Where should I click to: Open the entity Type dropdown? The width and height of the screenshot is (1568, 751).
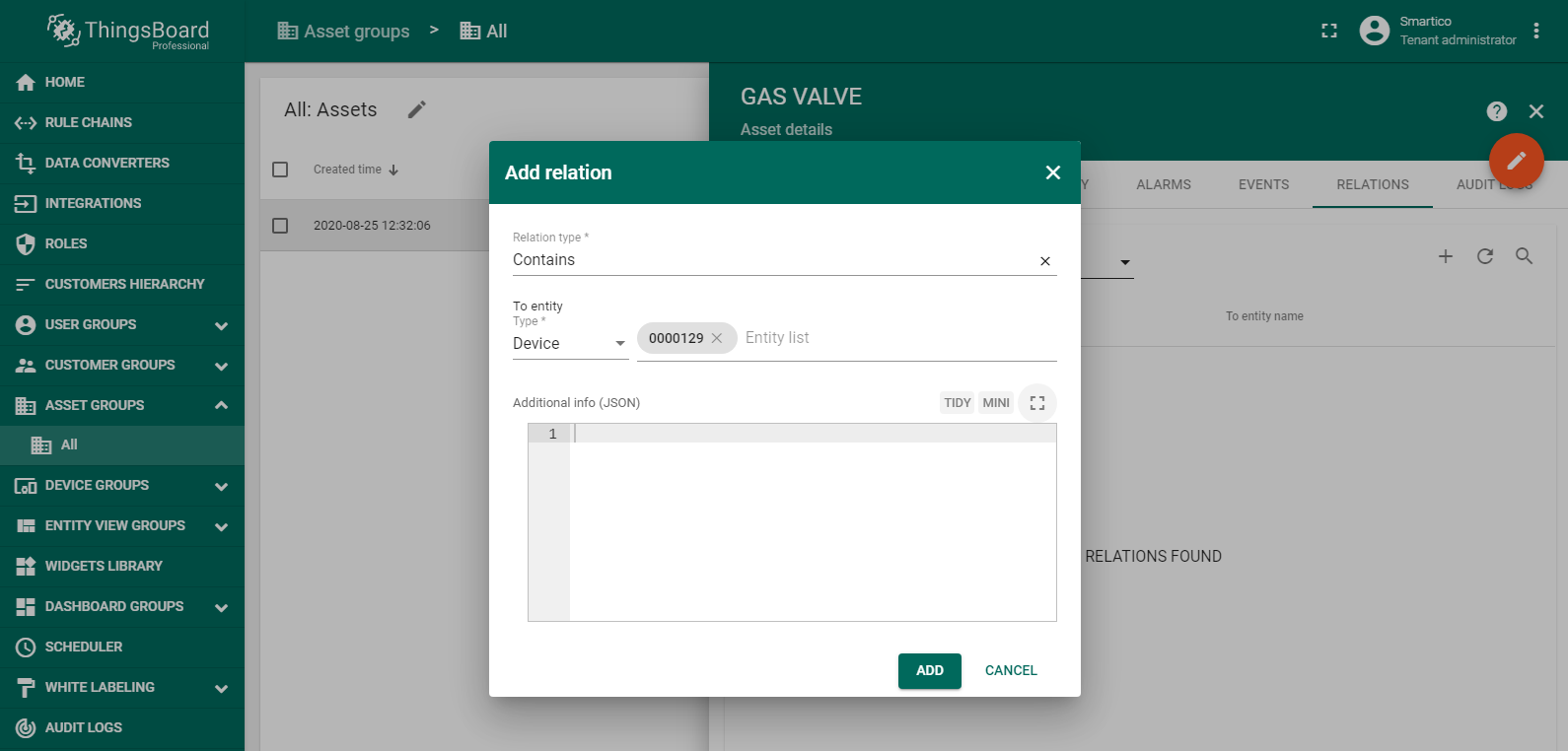[x=569, y=343]
